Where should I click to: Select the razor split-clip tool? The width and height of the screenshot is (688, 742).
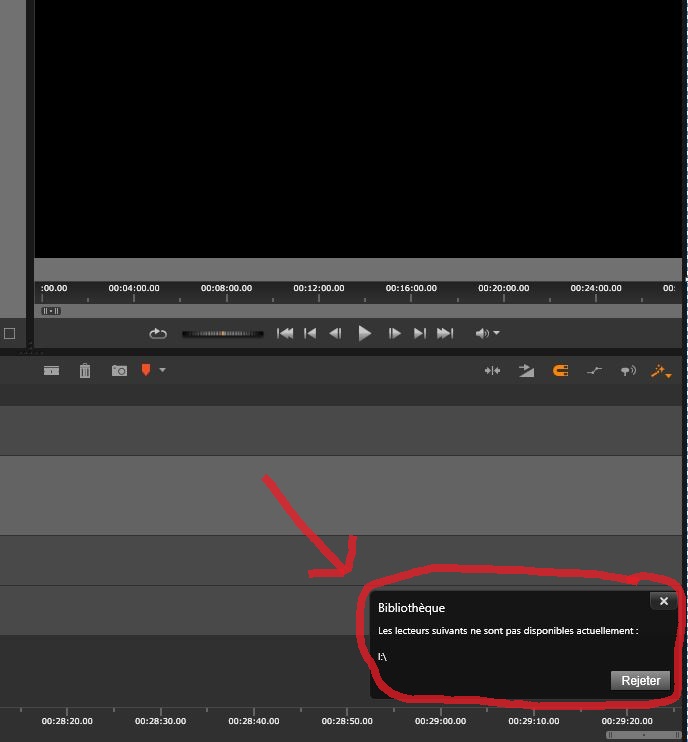click(x=52, y=371)
